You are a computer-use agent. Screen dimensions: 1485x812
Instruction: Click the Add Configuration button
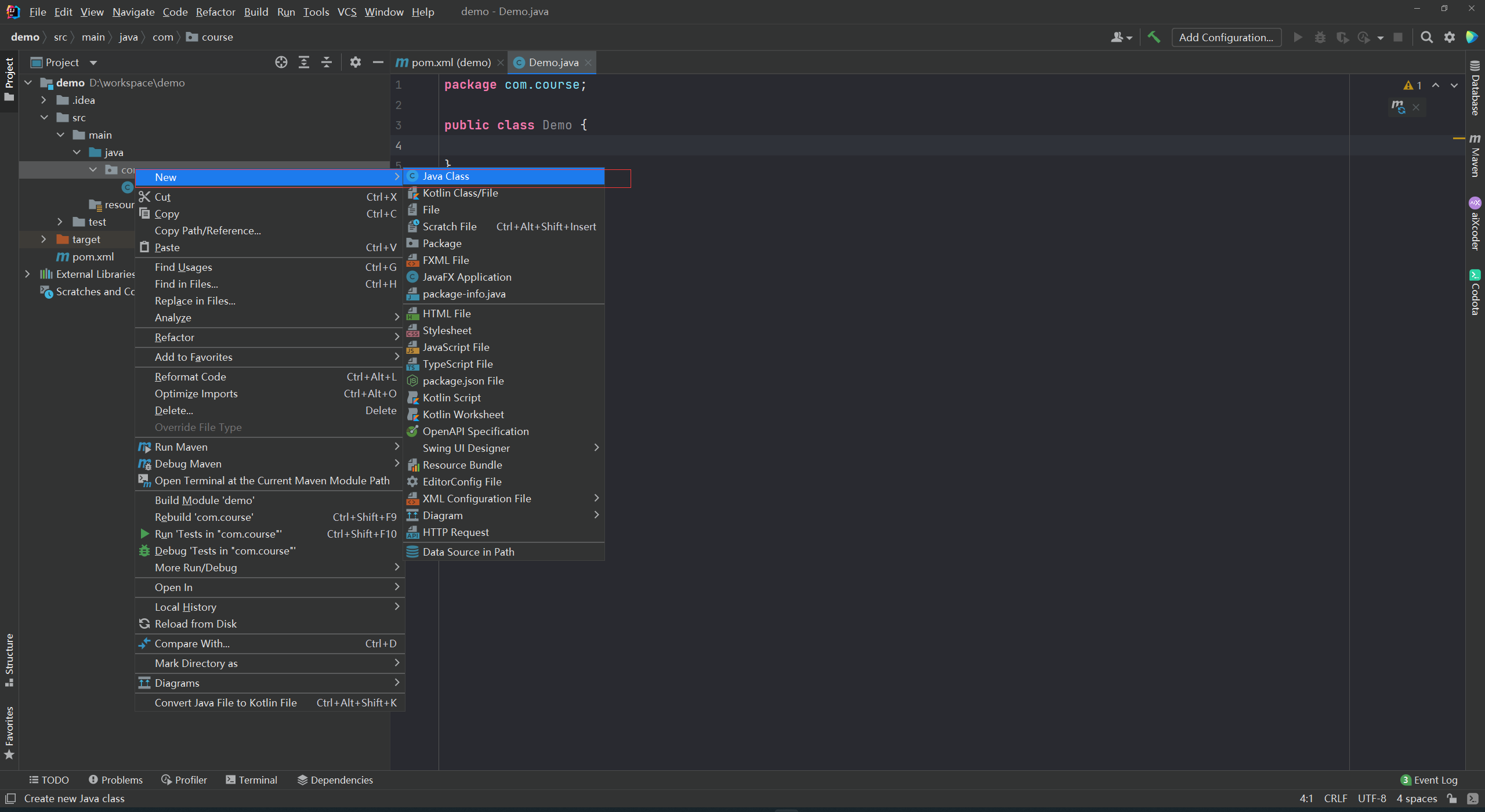1226,37
